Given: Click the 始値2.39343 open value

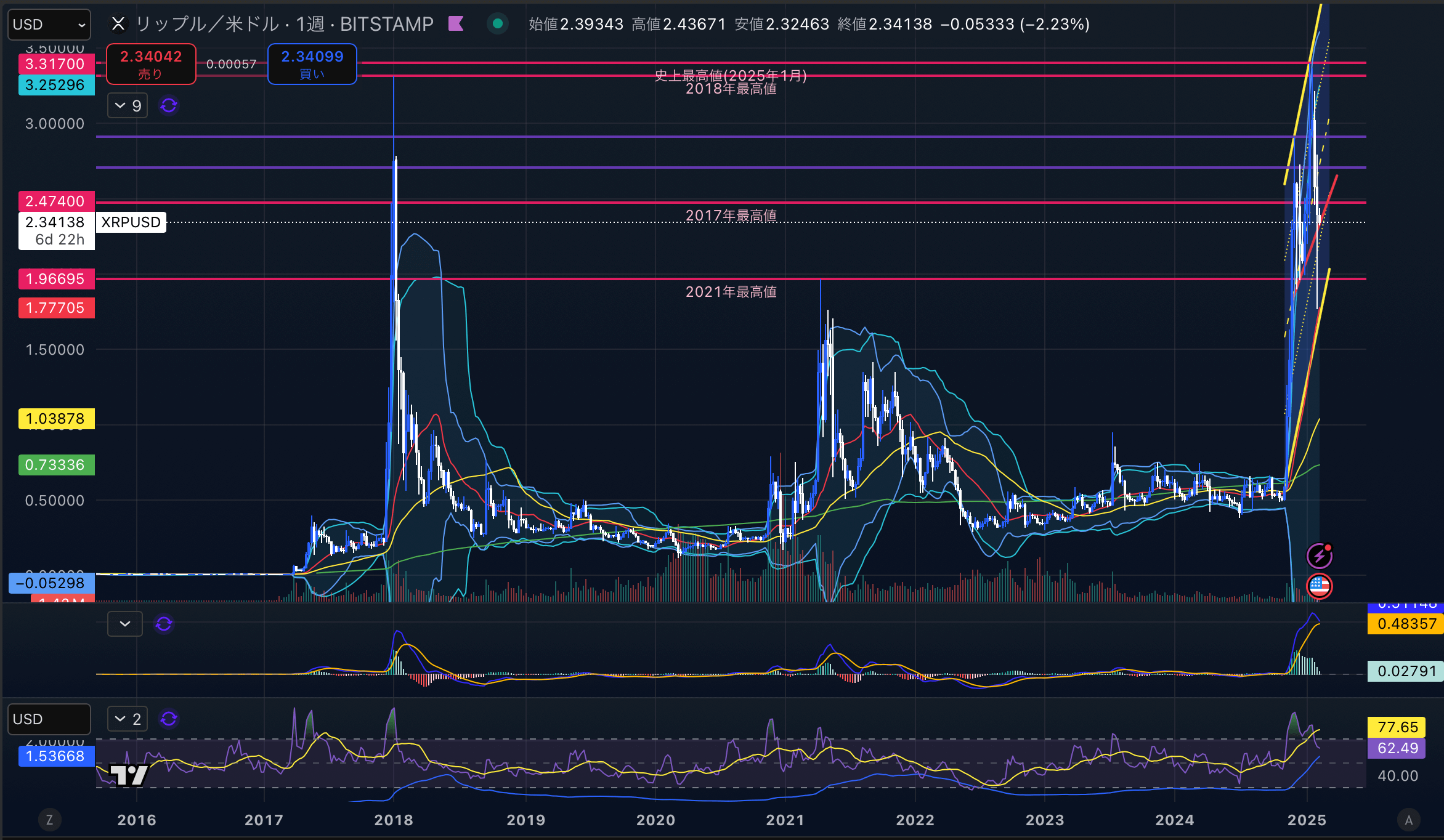Looking at the screenshot, I should click(576, 24).
